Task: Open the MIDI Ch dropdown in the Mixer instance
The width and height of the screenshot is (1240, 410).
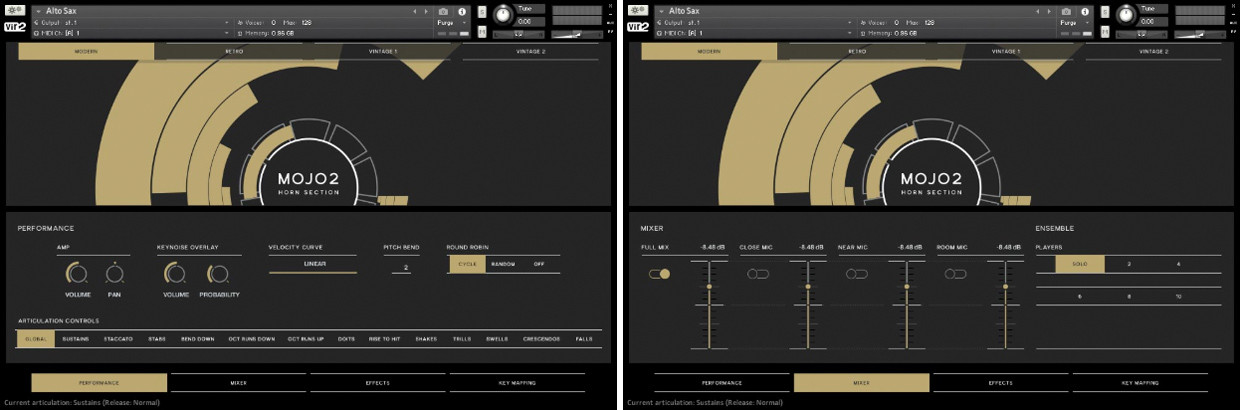Action: 851,32
